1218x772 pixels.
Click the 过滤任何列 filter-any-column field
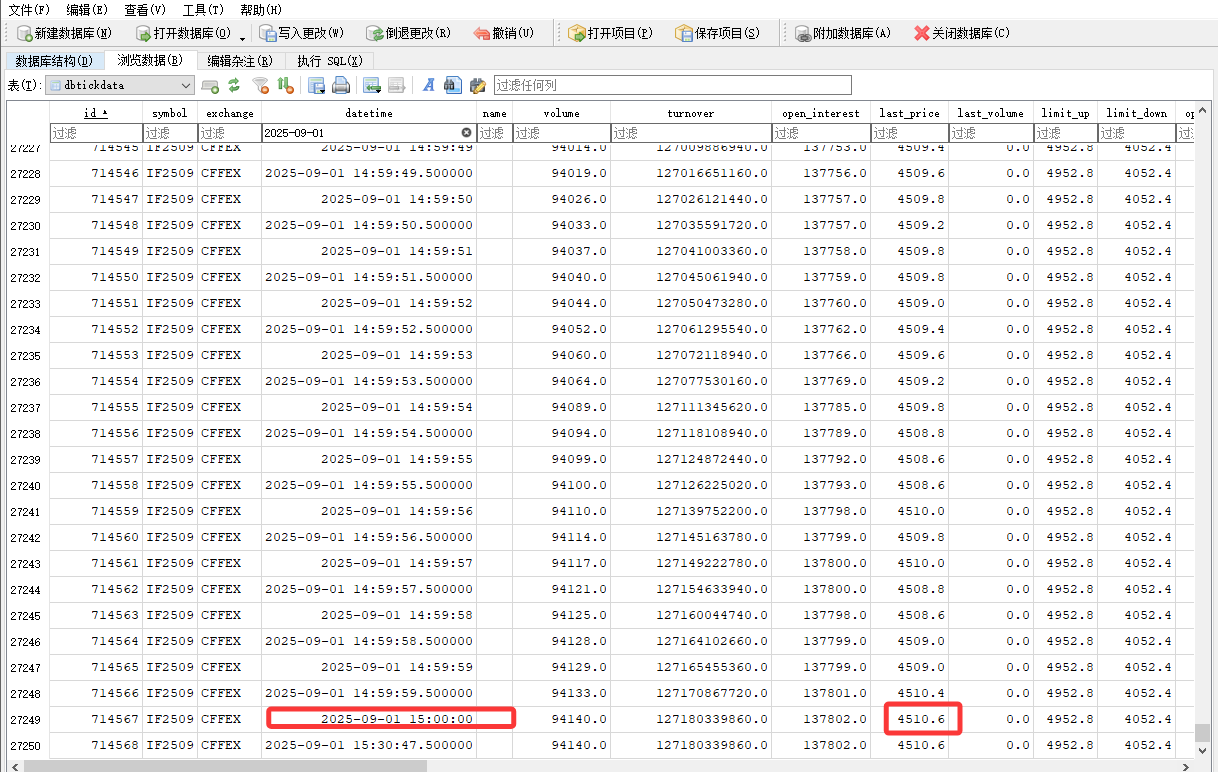pos(672,85)
